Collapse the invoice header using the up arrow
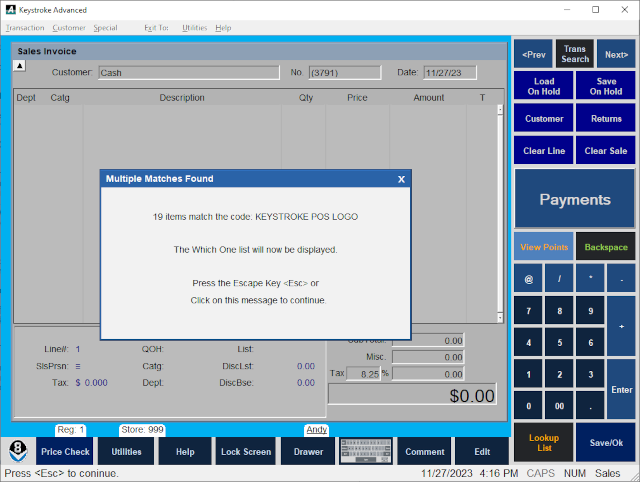Image resolution: width=640 pixels, height=482 pixels. 19,66
